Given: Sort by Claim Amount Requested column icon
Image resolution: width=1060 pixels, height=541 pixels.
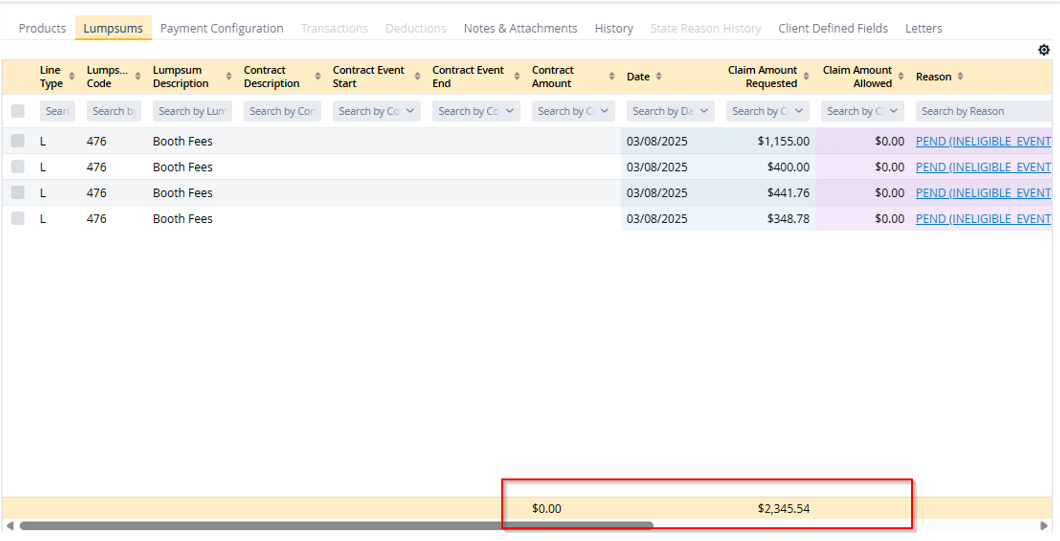Looking at the screenshot, I should [x=808, y=77].
